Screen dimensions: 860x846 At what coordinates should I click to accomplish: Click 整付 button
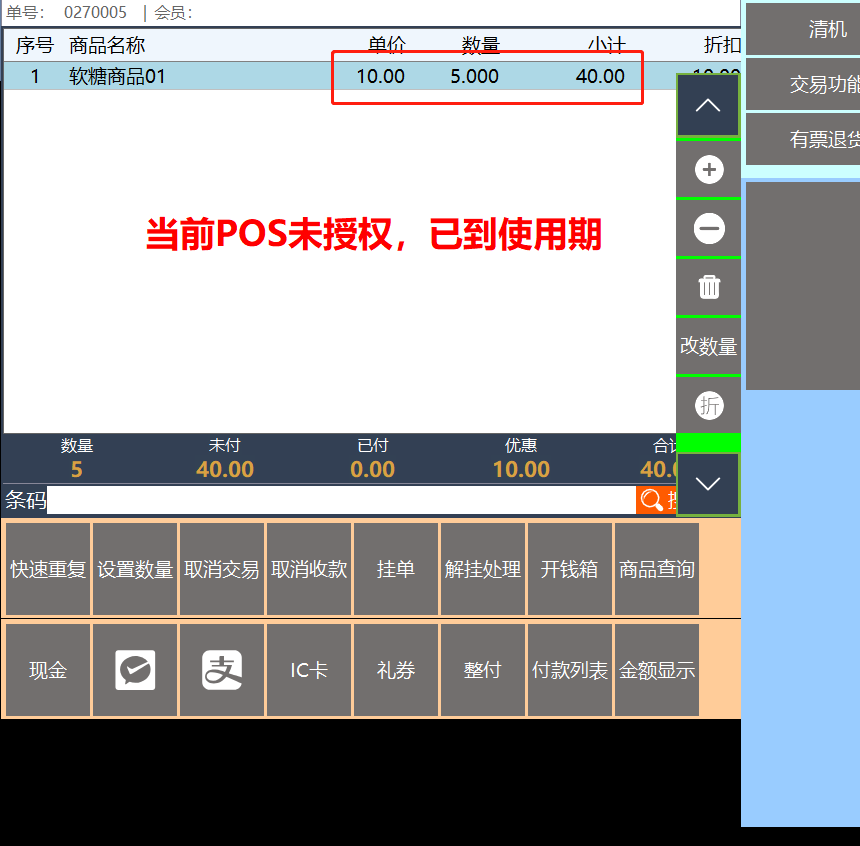click(483, 670)
